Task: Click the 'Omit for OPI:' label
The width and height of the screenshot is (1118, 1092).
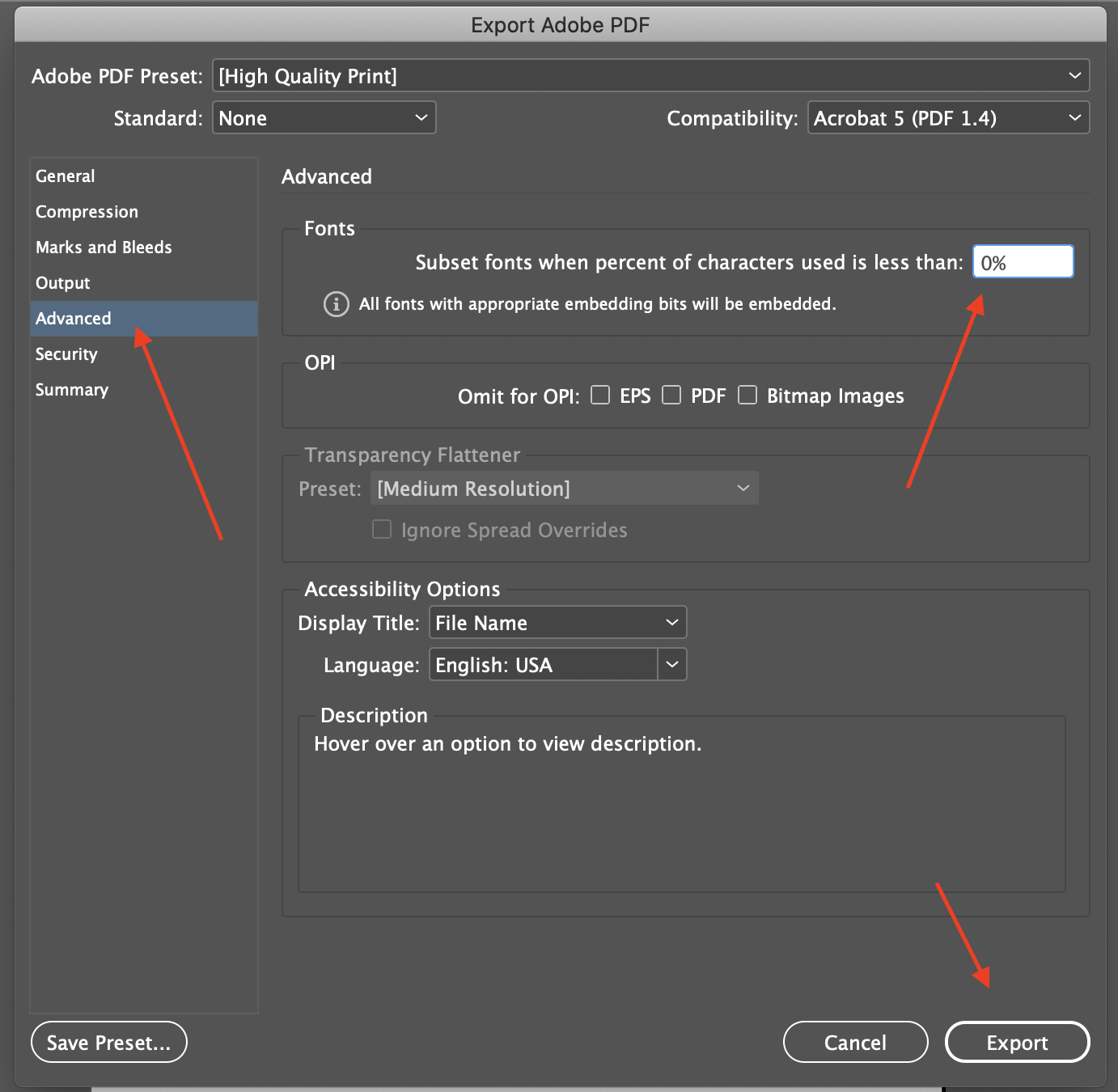Action: pos(519,396)
